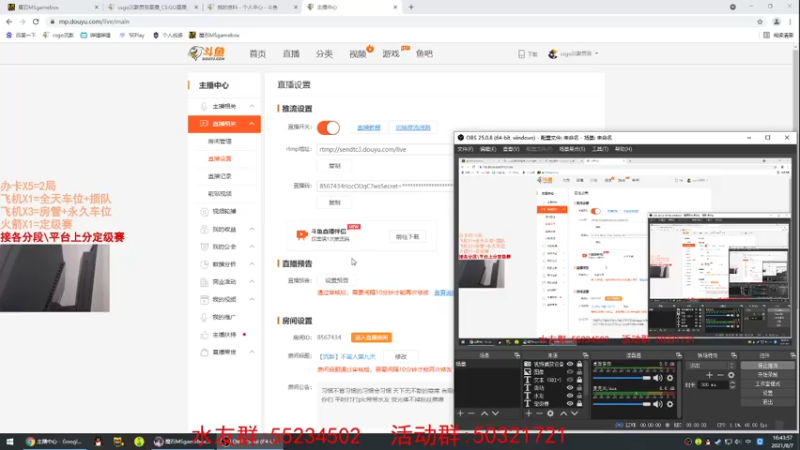
Task: Mute the desktop audio speaker icon
Action: coord(658,378)
